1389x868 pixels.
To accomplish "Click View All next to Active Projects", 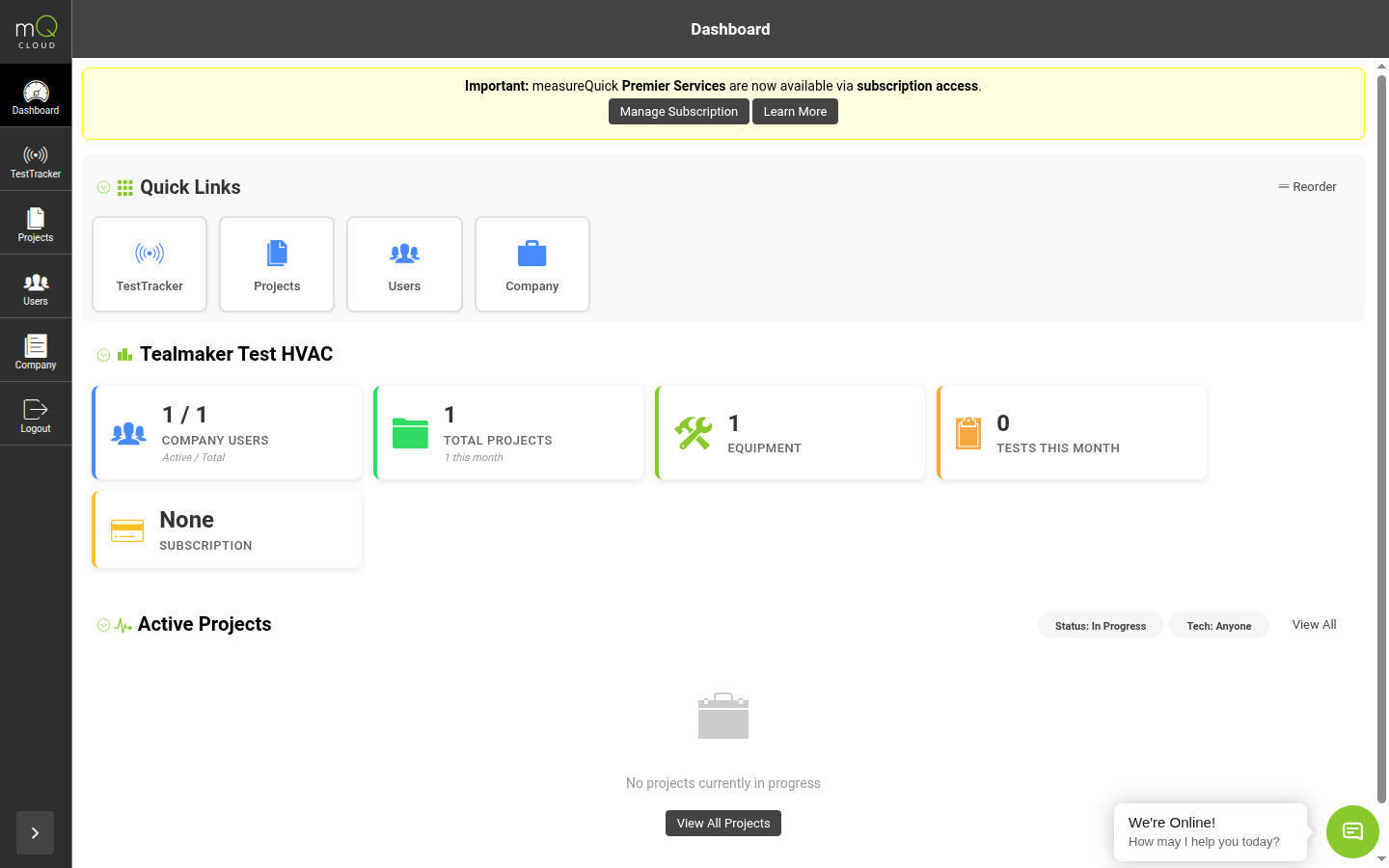I will click(1314, 624).
